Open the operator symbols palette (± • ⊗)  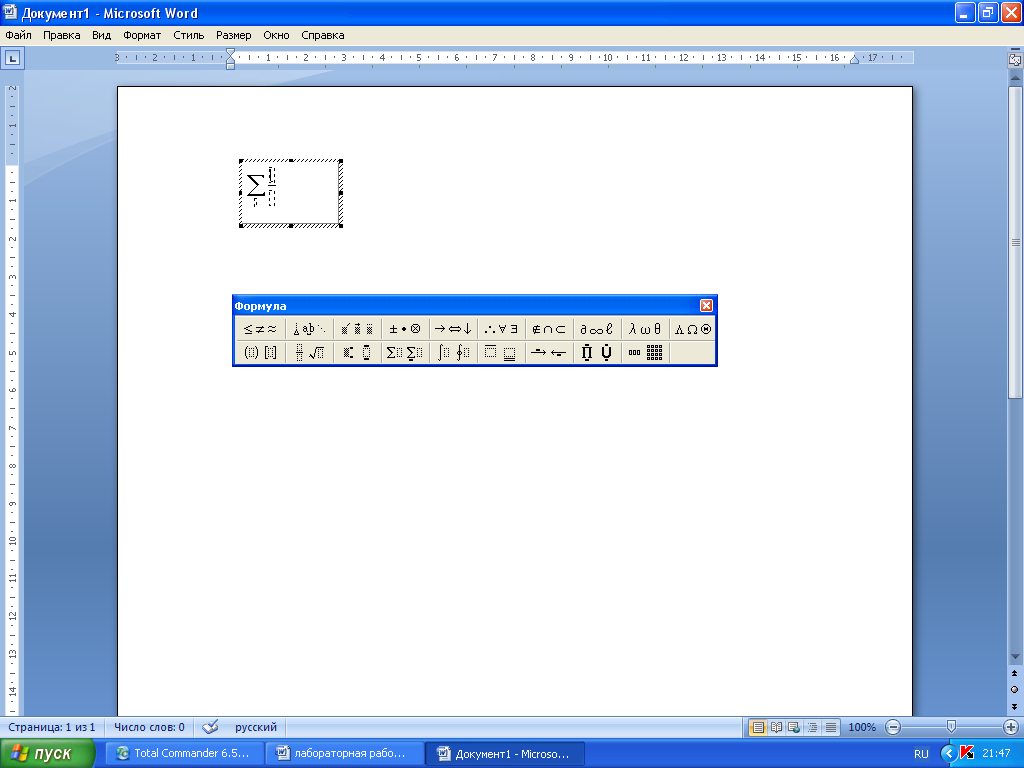(405, 329)
